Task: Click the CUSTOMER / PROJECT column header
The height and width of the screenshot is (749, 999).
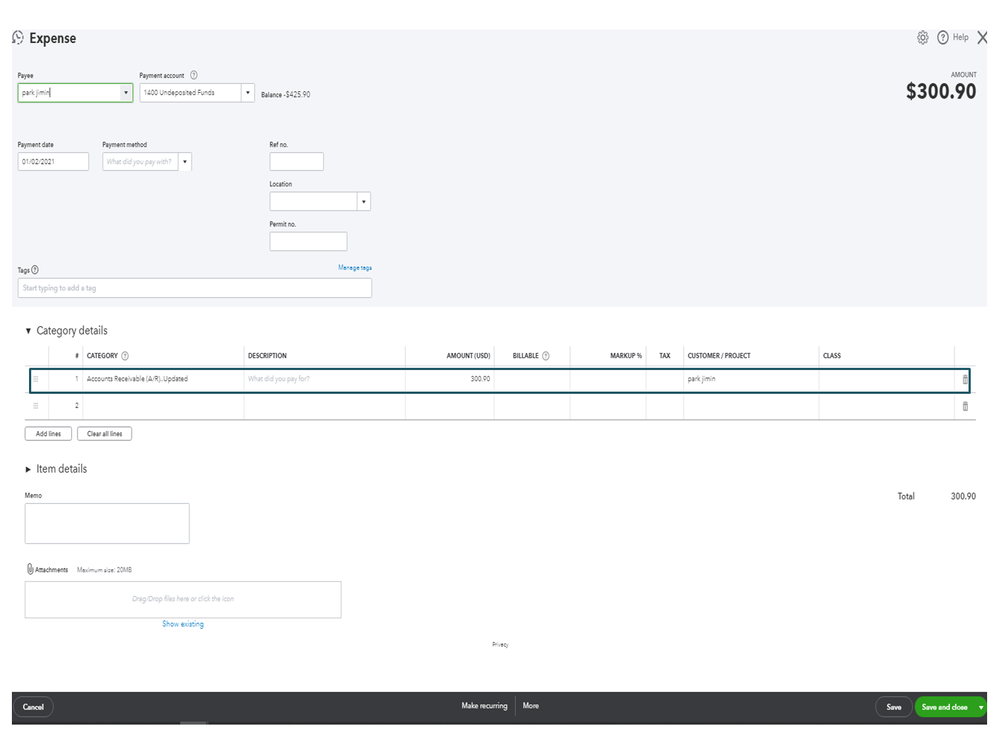Action: pos(719,356)
